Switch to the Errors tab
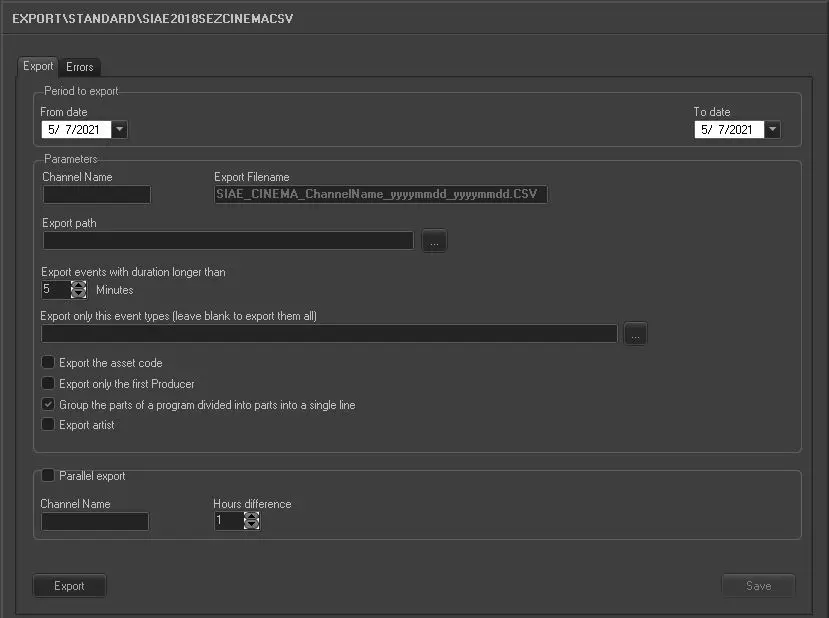Screen dimensions: 829x618 click(x=80, y=67)
